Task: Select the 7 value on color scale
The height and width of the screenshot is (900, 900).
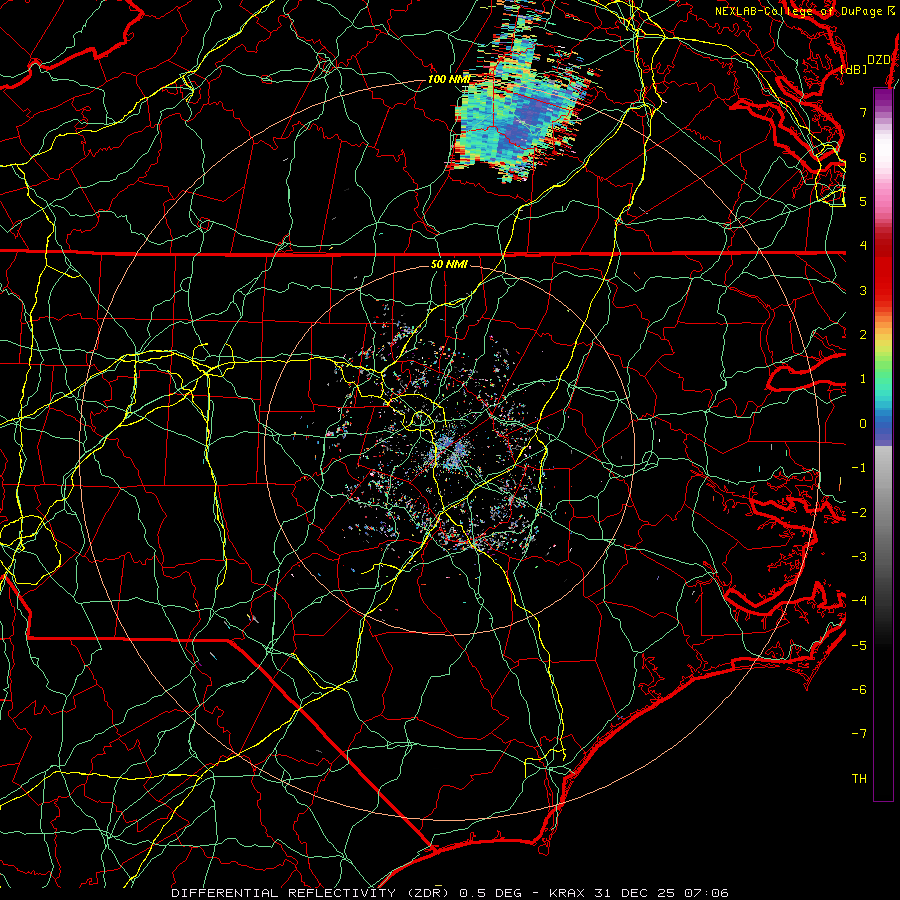Action: pos(863,112)
